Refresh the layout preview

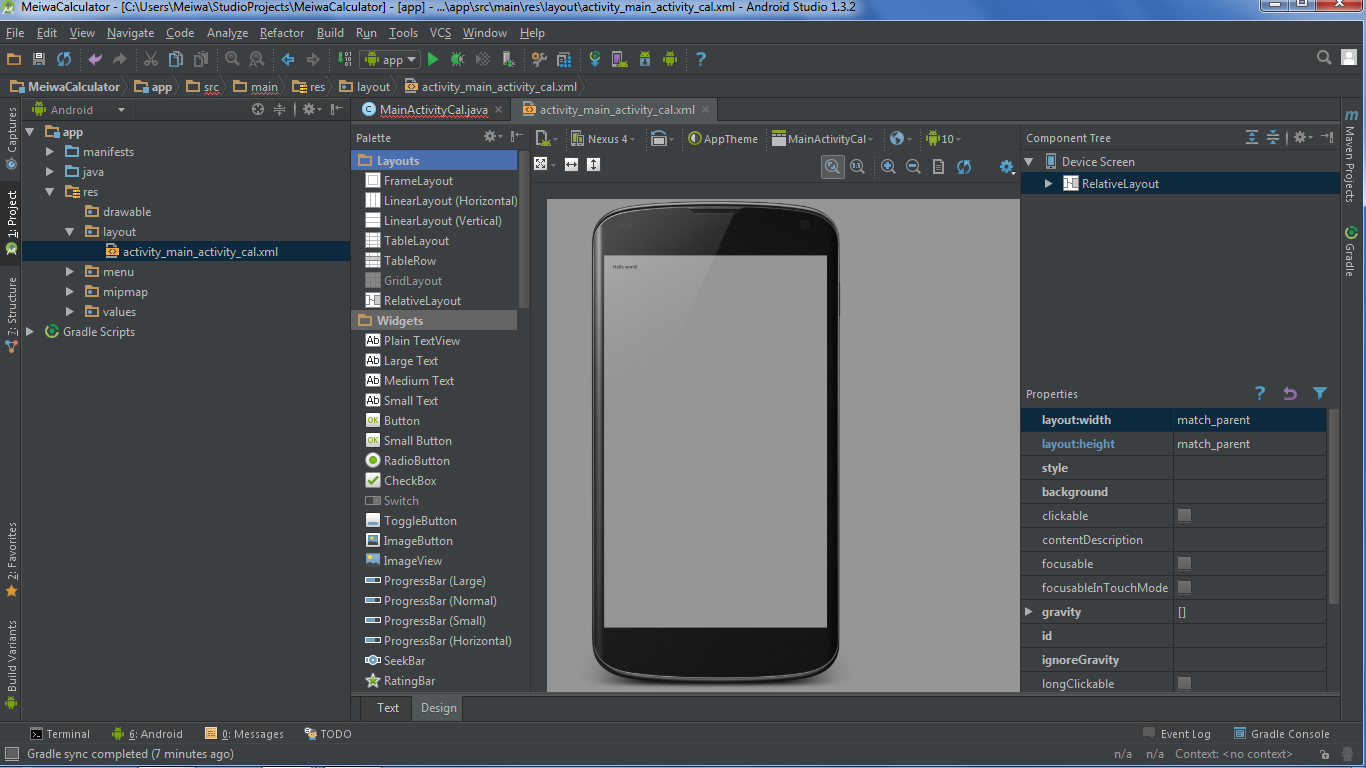pyautogui.click(x=964, y=167)
